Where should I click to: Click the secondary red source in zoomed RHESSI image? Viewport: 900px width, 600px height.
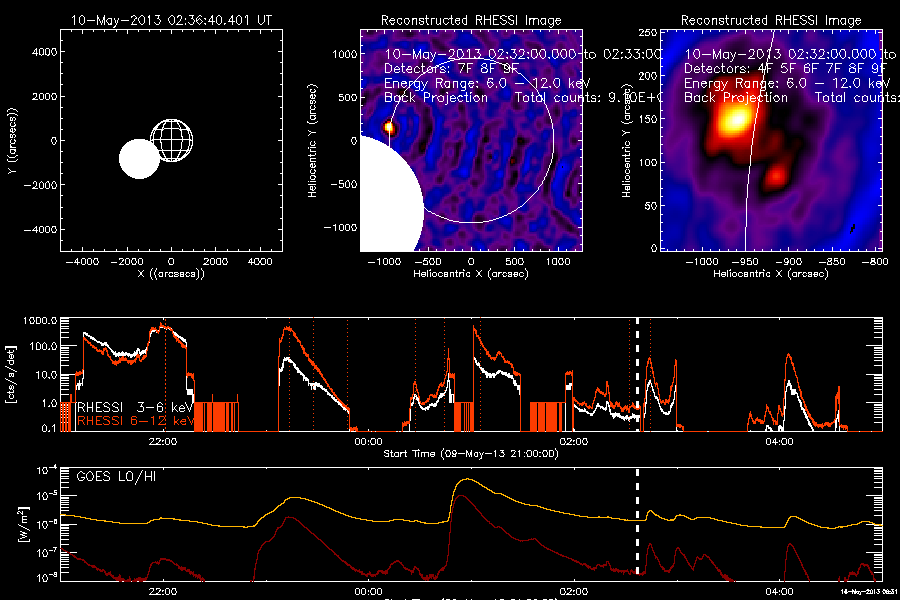(777, 175)
